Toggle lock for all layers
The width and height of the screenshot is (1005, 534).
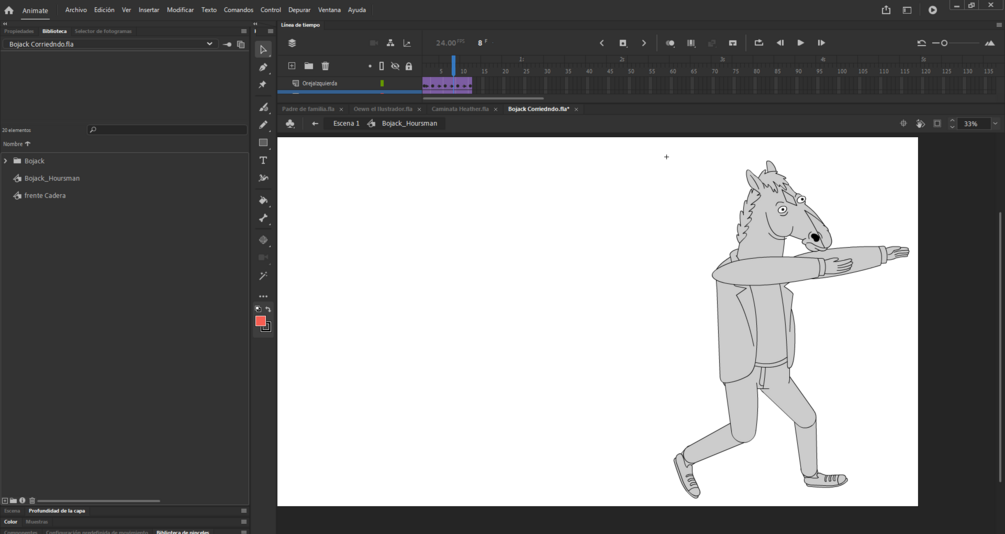[408, 66]
